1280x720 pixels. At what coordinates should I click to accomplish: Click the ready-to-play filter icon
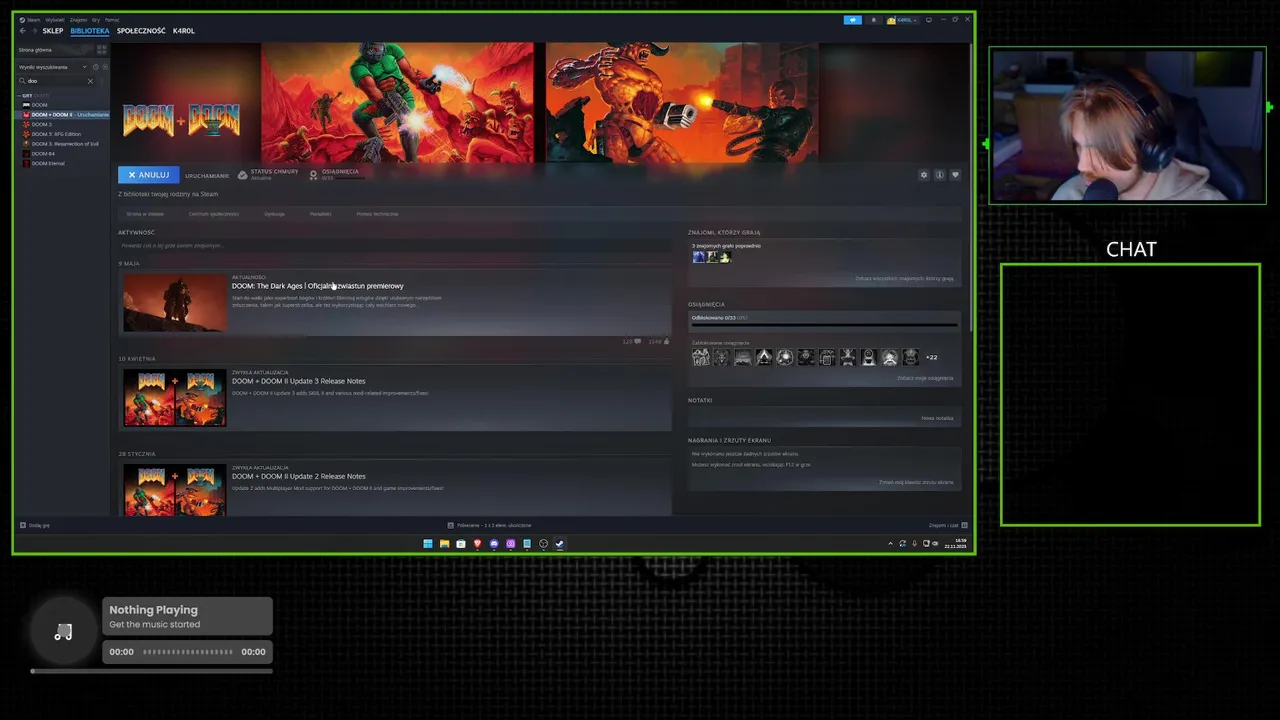[x=105, y=67]
